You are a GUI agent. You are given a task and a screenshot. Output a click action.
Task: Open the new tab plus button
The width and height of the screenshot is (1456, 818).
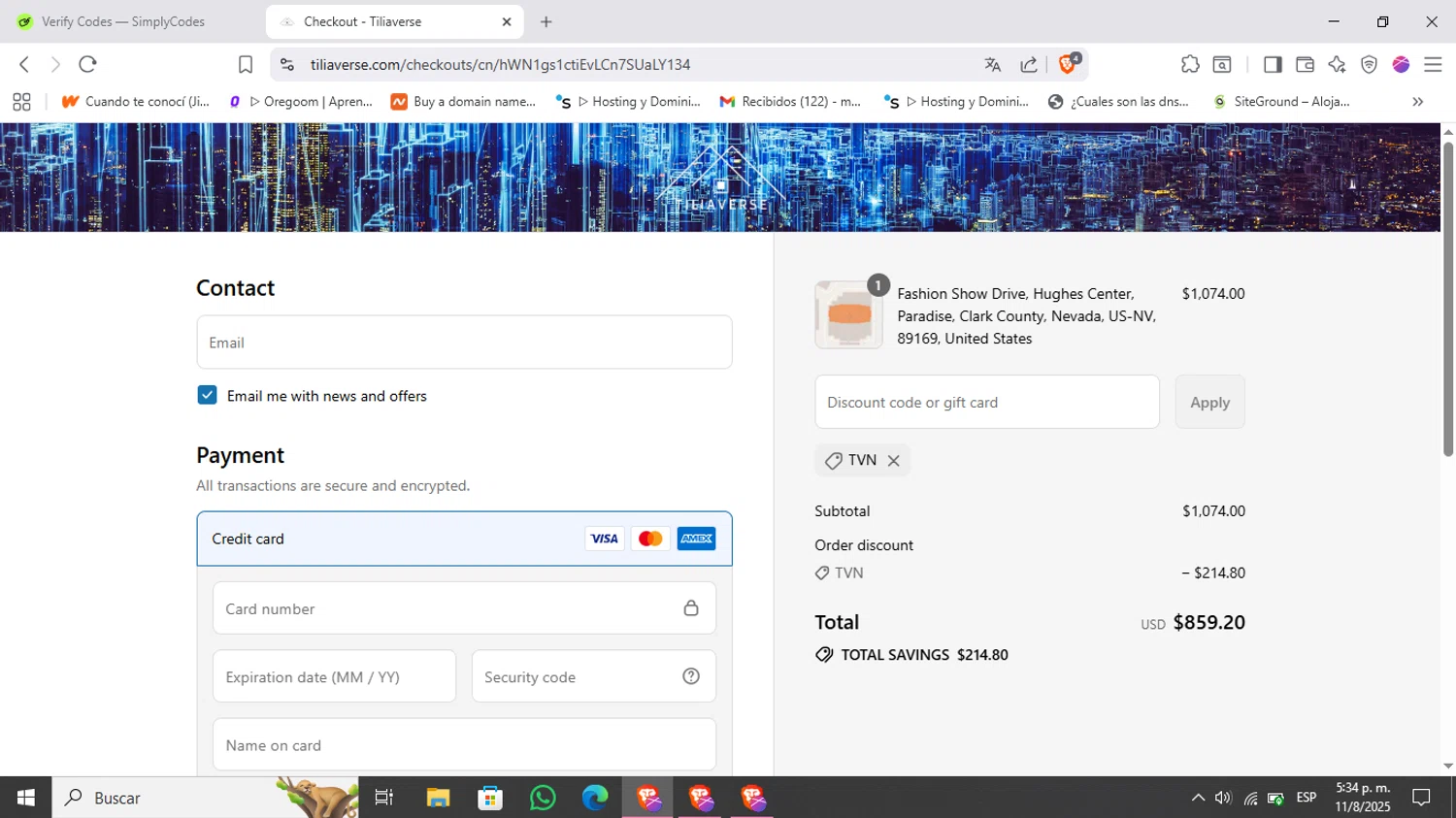pos(546,21)
